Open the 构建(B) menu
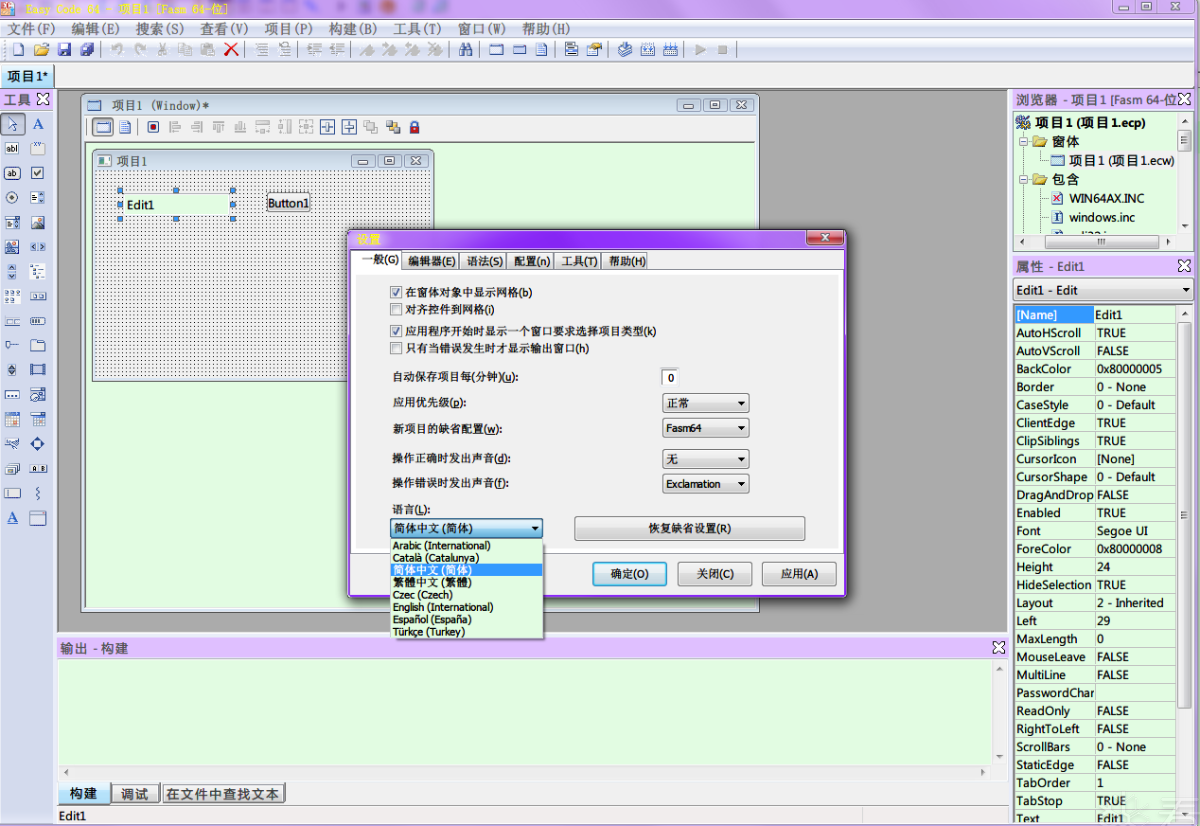This screenshot has height=826, width=1200. [x=353, y=29]
